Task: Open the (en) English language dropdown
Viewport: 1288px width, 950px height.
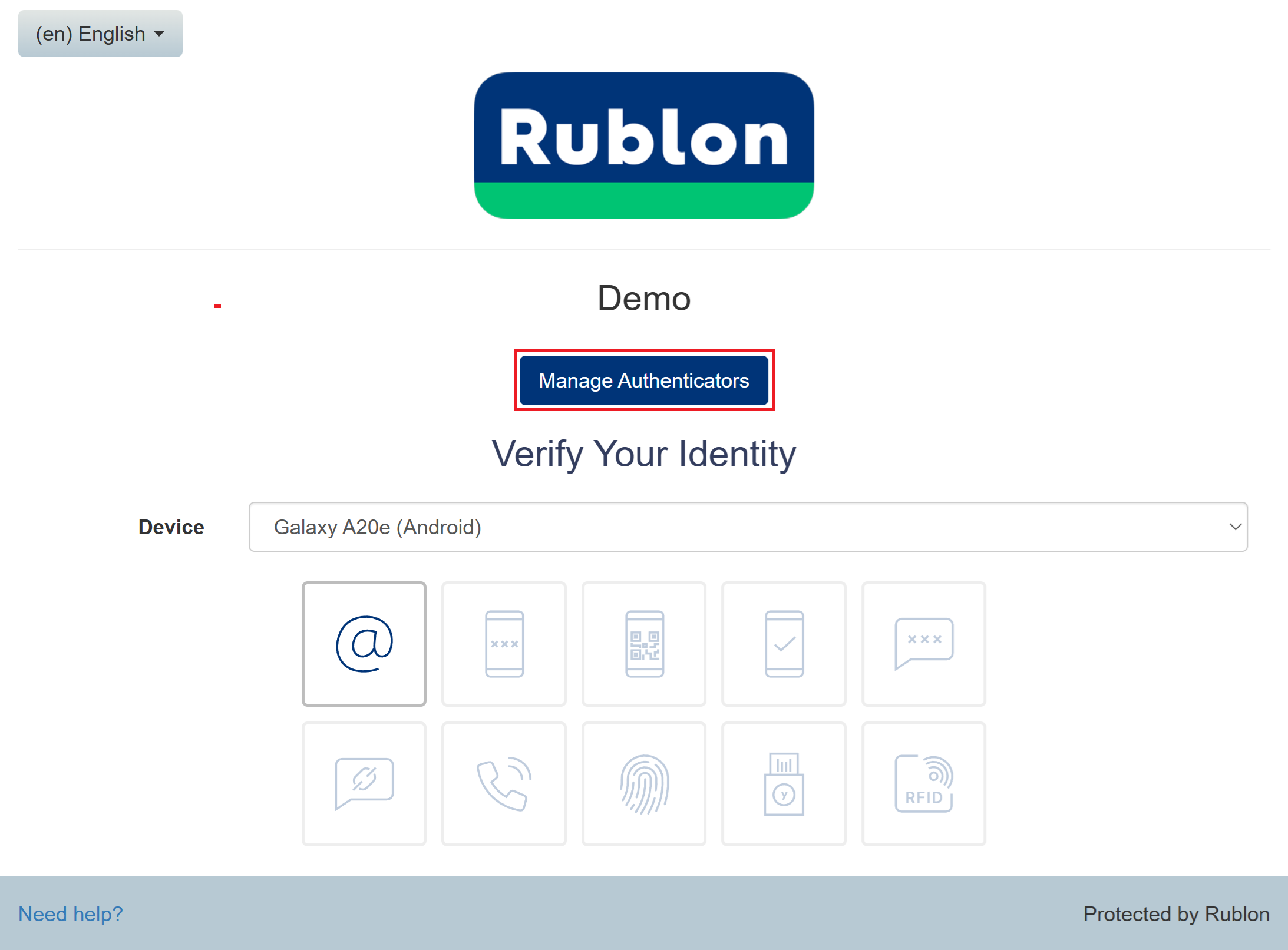Action: [x=100, y=34]
